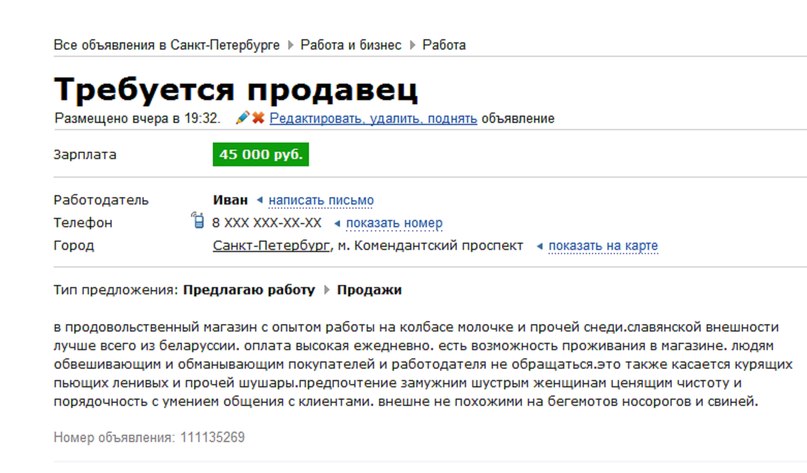This screenshot has height=473, width=807.
Task: Select the 'Работа' breadcrumb item
Action: tap(444, 45)
